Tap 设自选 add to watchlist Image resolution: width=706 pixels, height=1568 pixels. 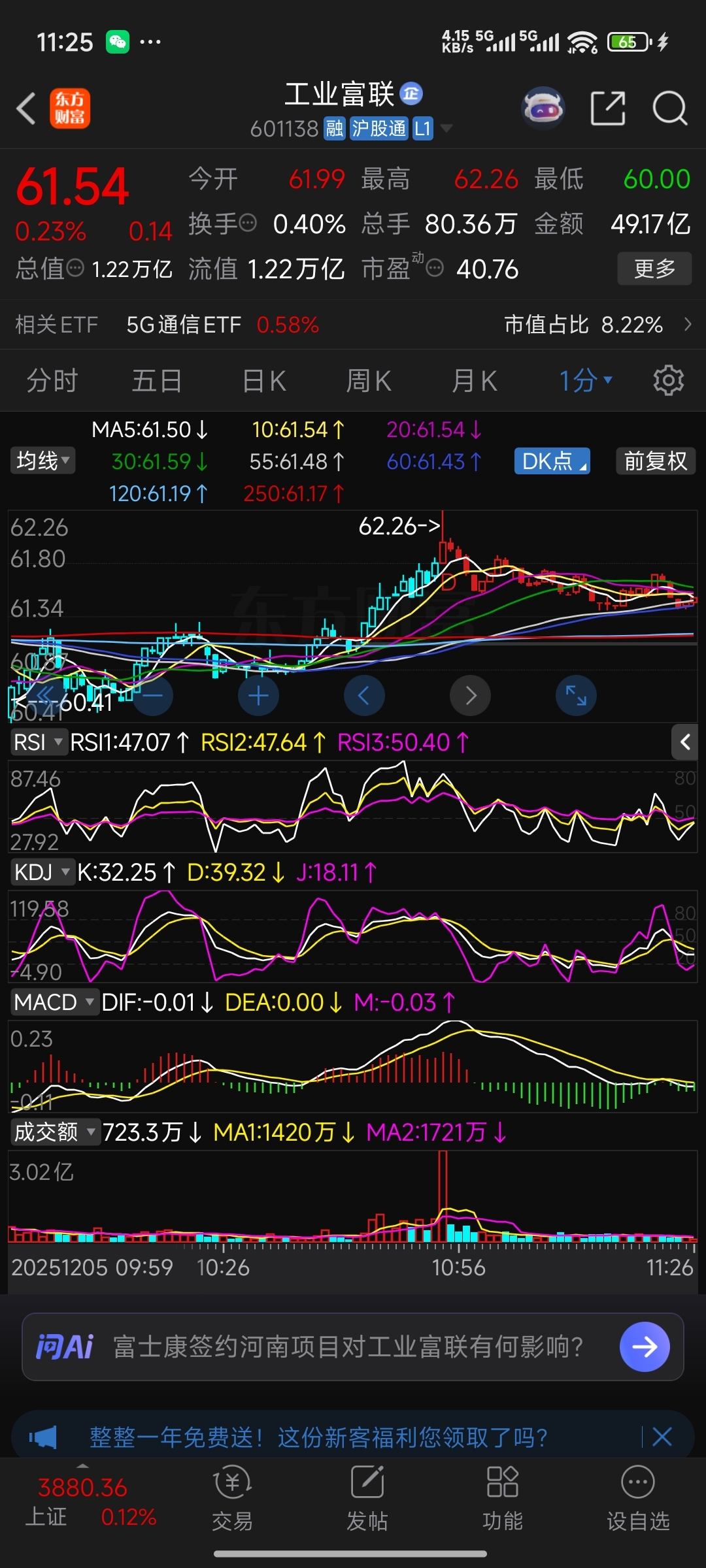point(638,1498)
